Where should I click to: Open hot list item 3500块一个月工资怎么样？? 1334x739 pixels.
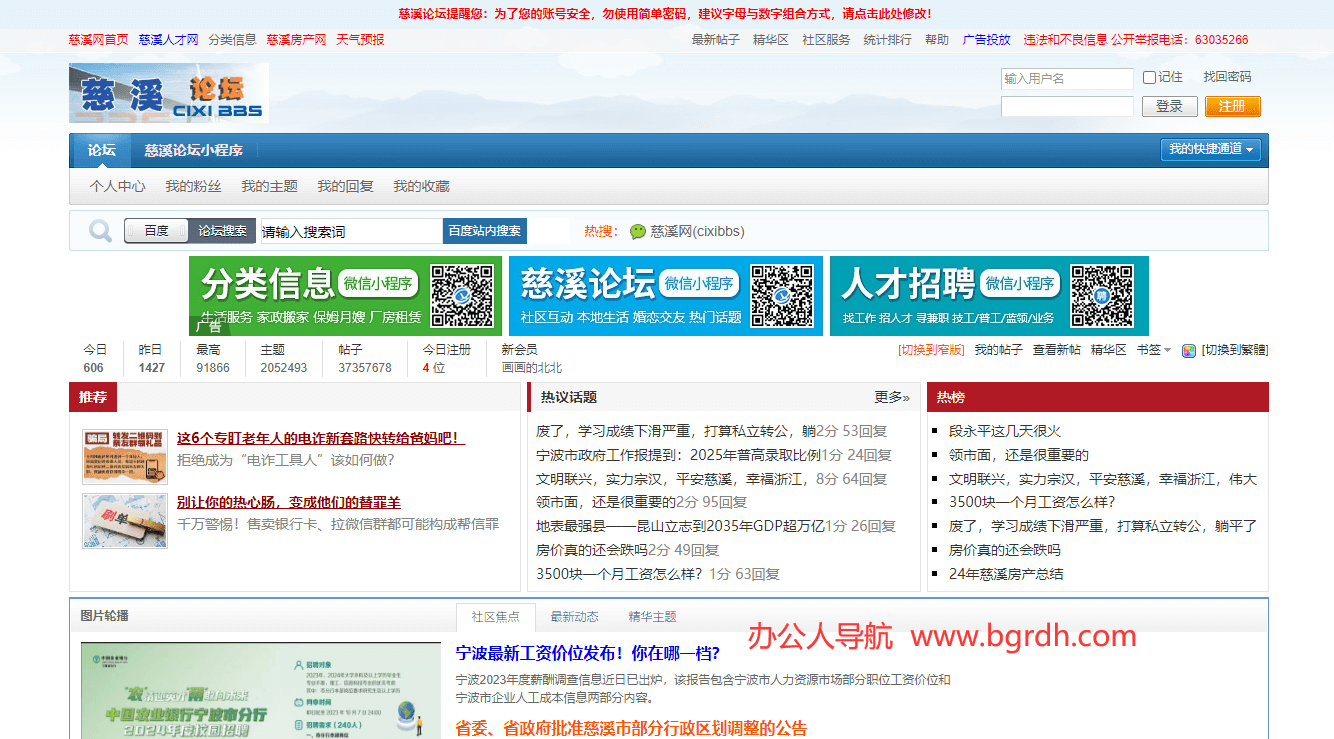tap(1032, 502)
